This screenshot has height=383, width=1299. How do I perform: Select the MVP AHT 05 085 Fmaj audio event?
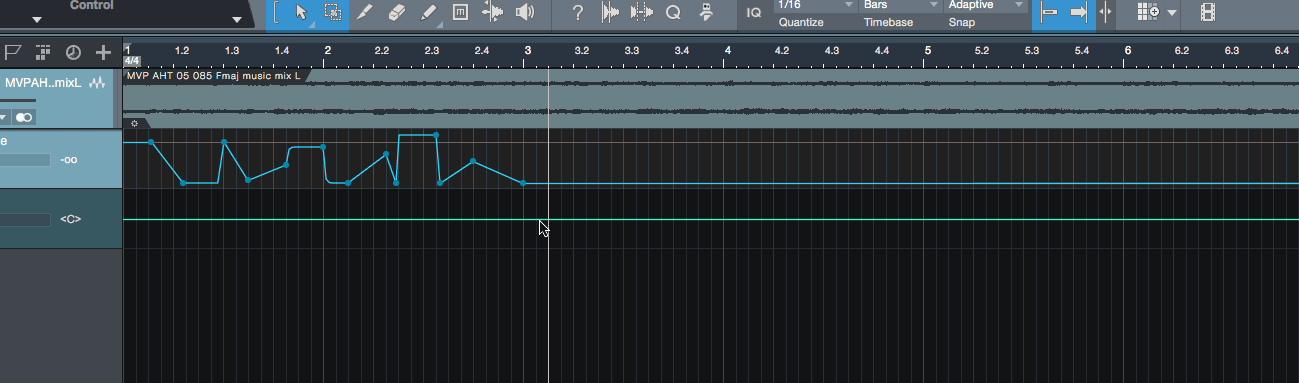710,98
